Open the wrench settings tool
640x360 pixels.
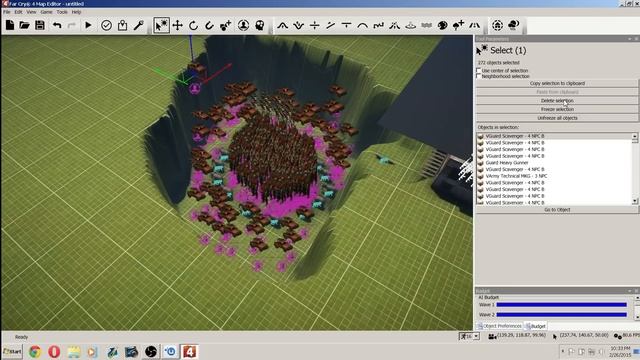click(x=139, y=25)
